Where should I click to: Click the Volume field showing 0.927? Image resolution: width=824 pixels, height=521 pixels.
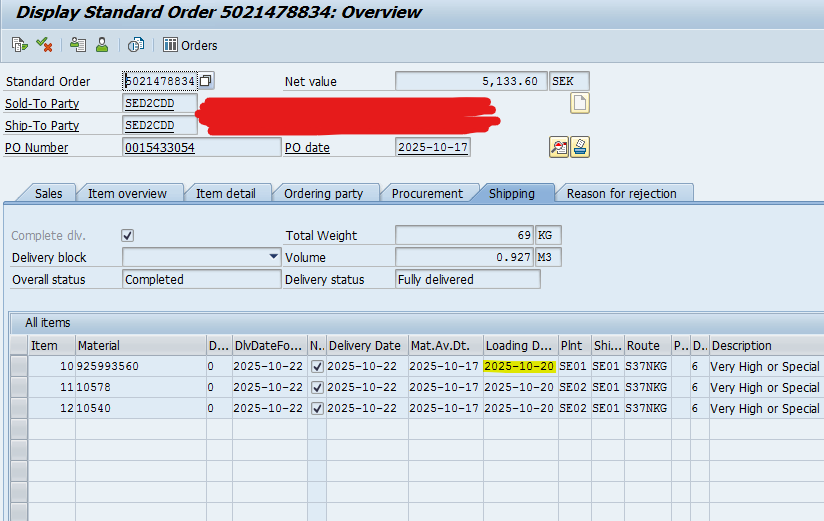[x=465, y=257]
